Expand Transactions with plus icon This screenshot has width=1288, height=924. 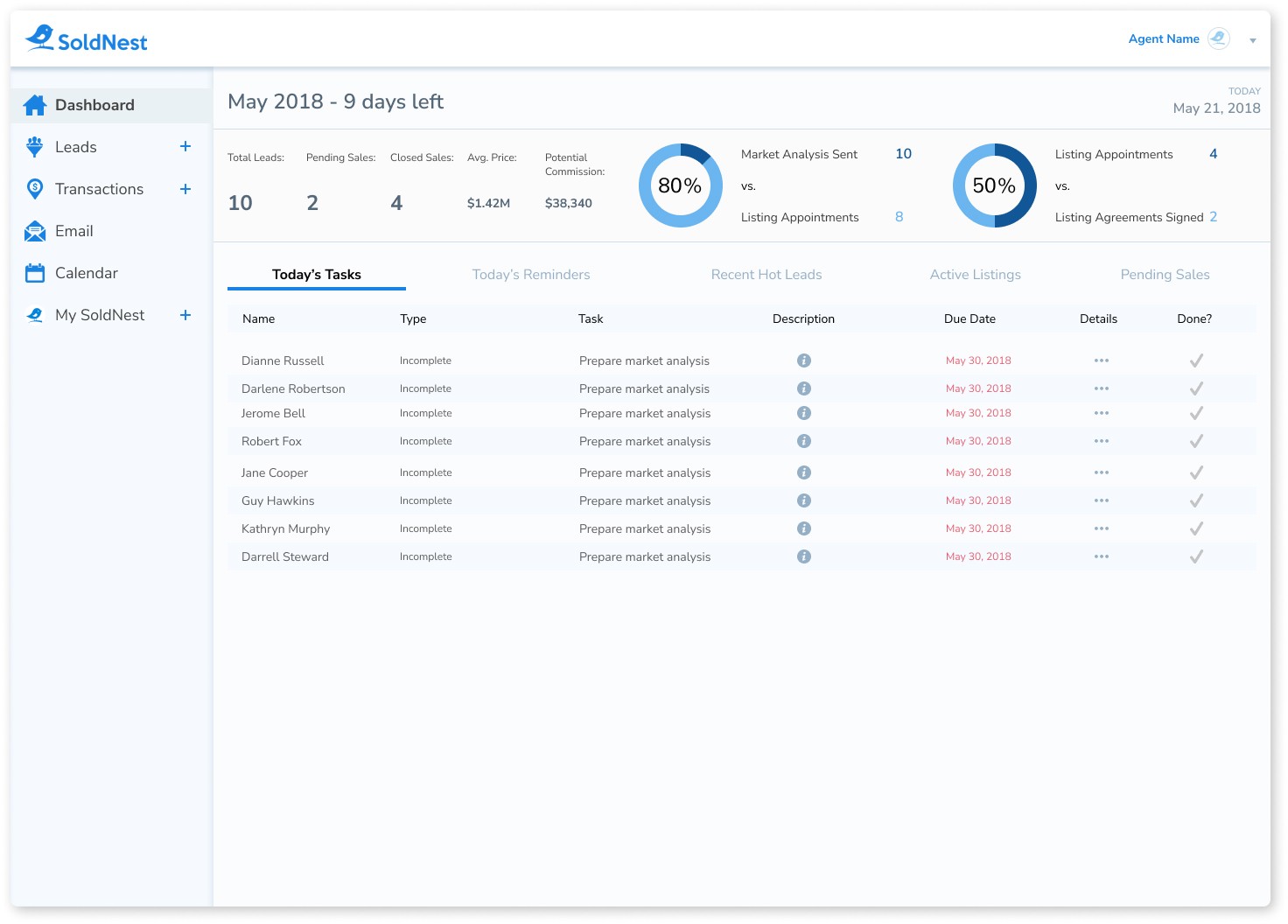(185, 188)
